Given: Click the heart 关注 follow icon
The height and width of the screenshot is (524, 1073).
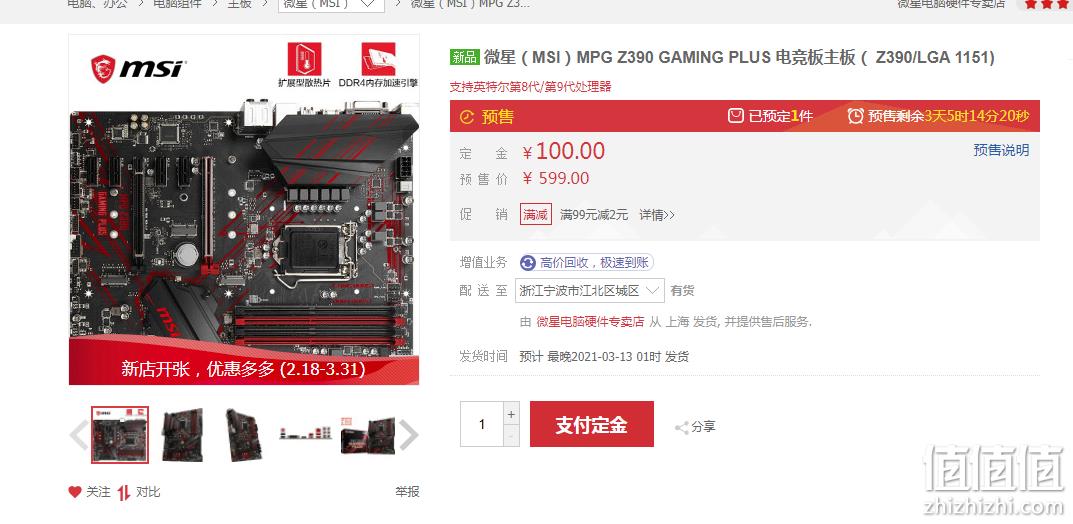Looking at the screenshot, I should (75, 492).
